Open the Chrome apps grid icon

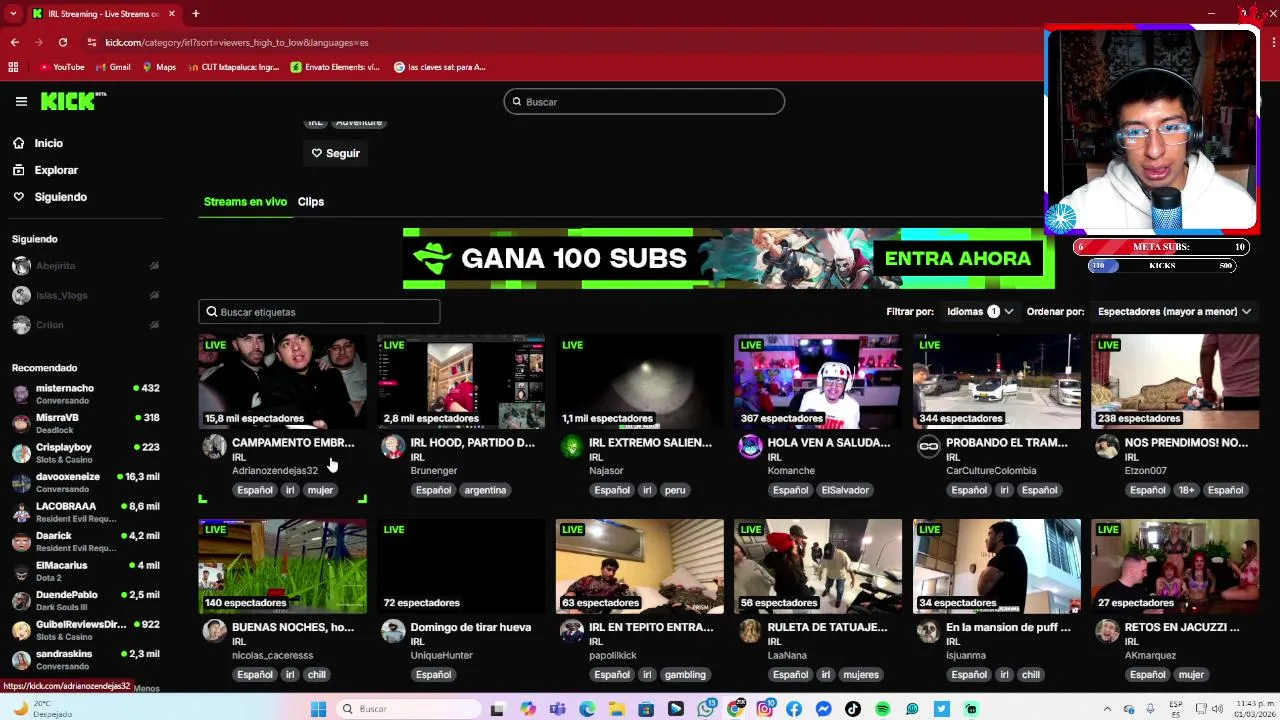13,67
